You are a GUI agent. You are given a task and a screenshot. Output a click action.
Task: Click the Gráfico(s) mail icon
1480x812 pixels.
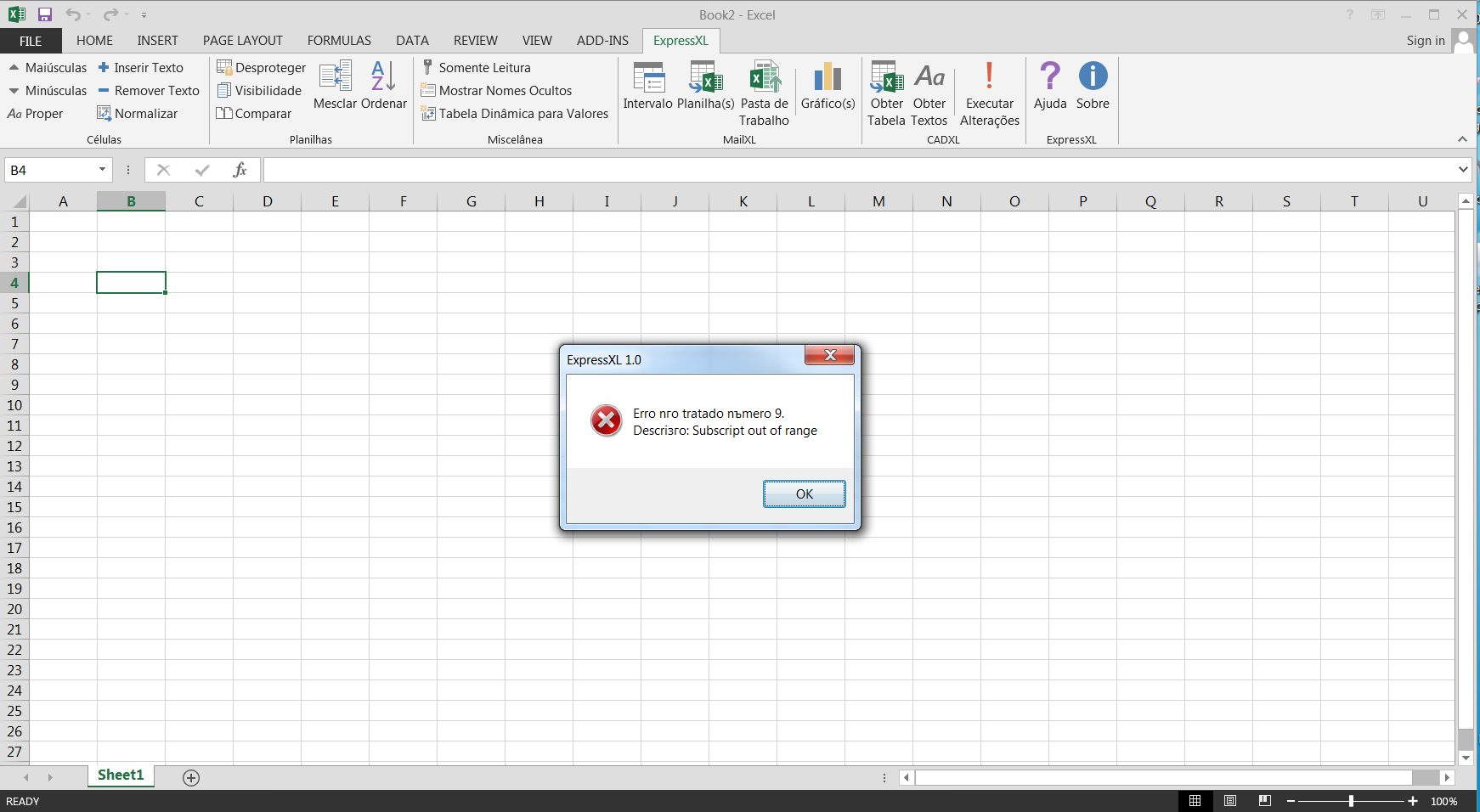pos(828,85)
